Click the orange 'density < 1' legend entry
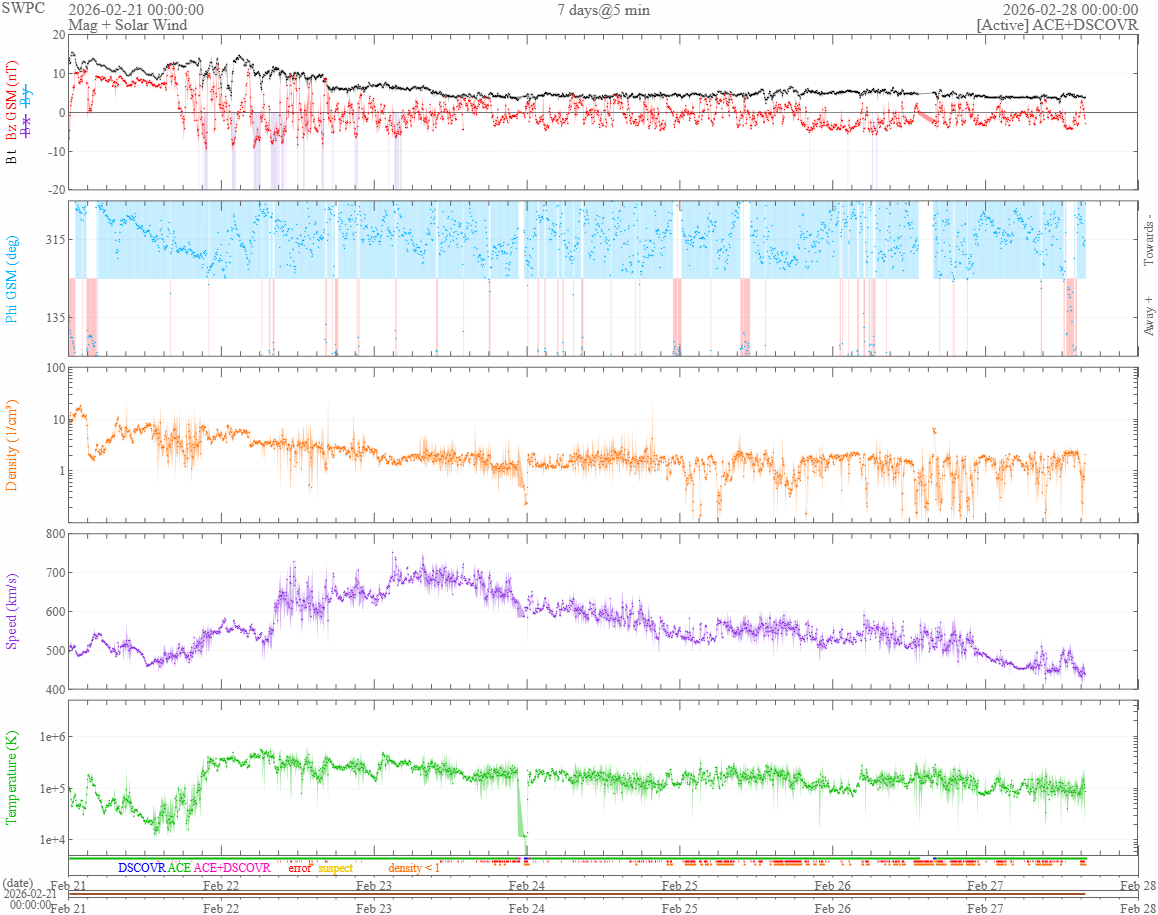This screenshot has width=1158, height=915. (414, 868)
